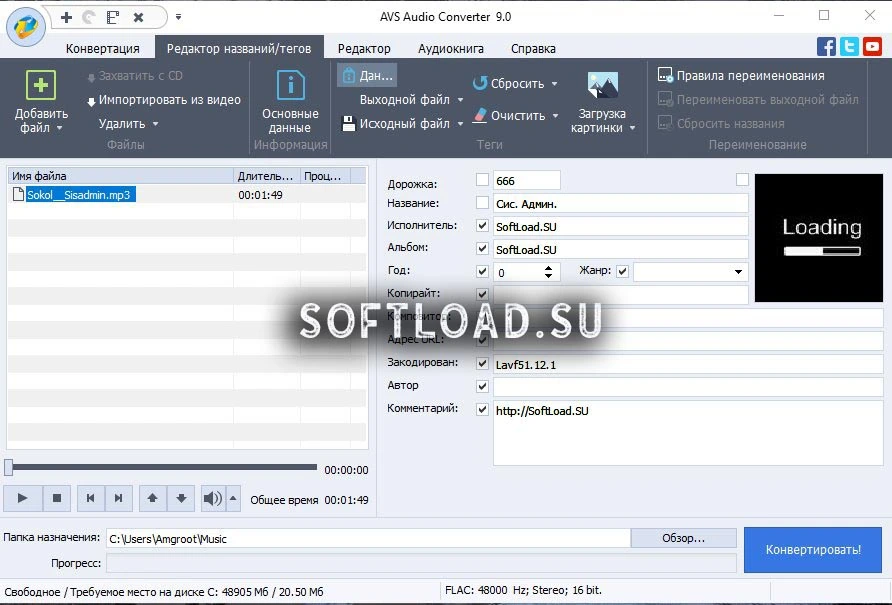Click the X icon in quick access toolbar

coord(138,18)
